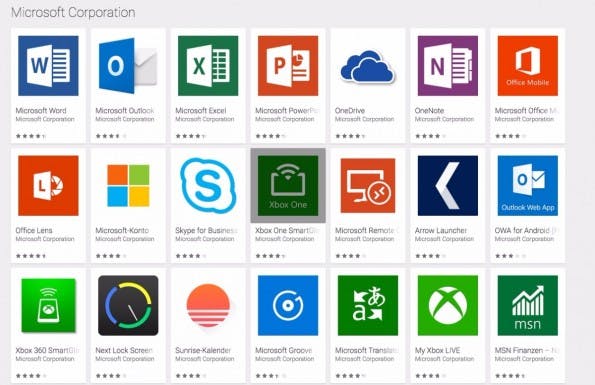Select the Microsoft Excel icon
The height and width of the screenshot is (385, 595).
208,66
